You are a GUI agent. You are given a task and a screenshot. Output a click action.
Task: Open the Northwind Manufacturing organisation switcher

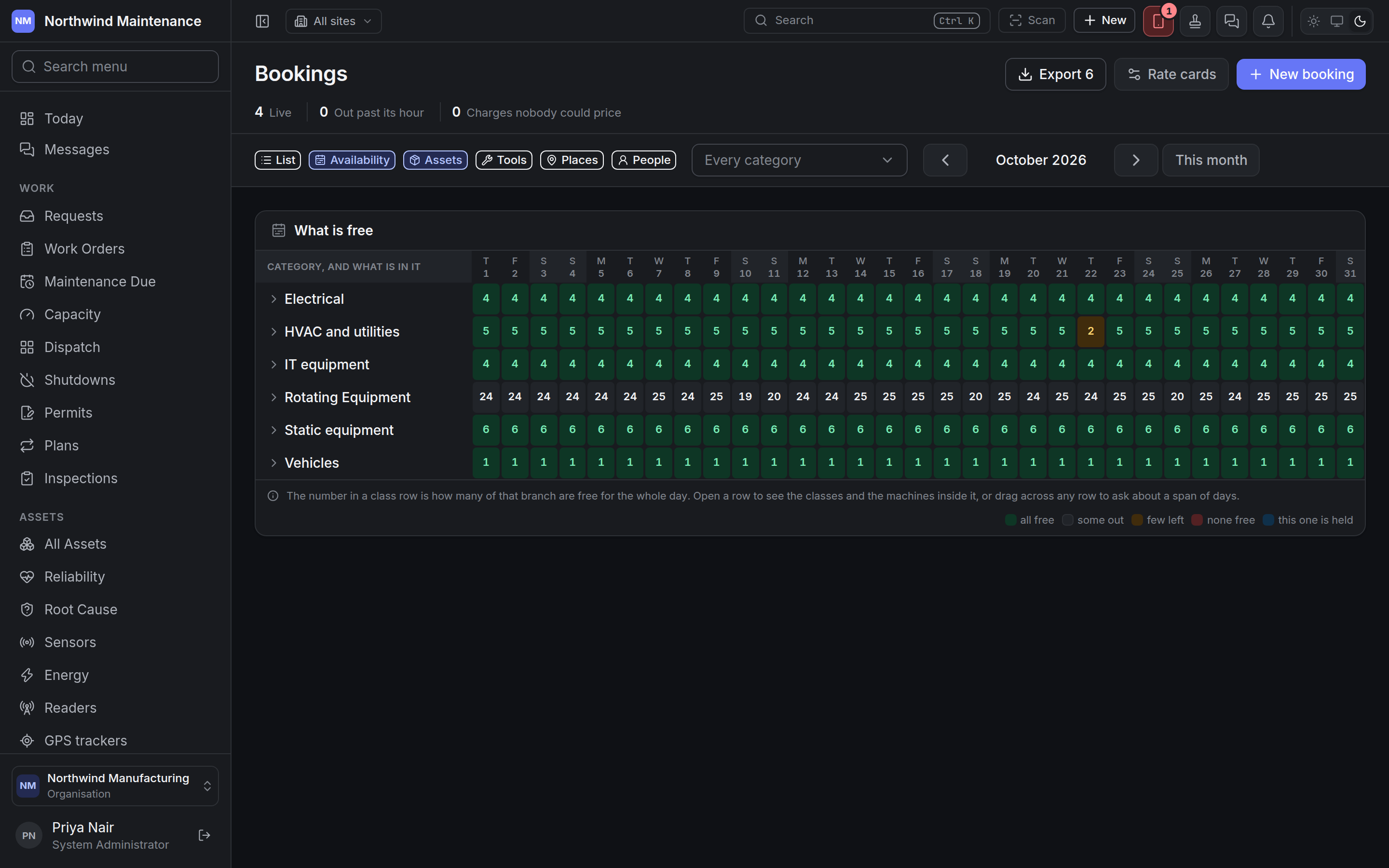(115, 786)
